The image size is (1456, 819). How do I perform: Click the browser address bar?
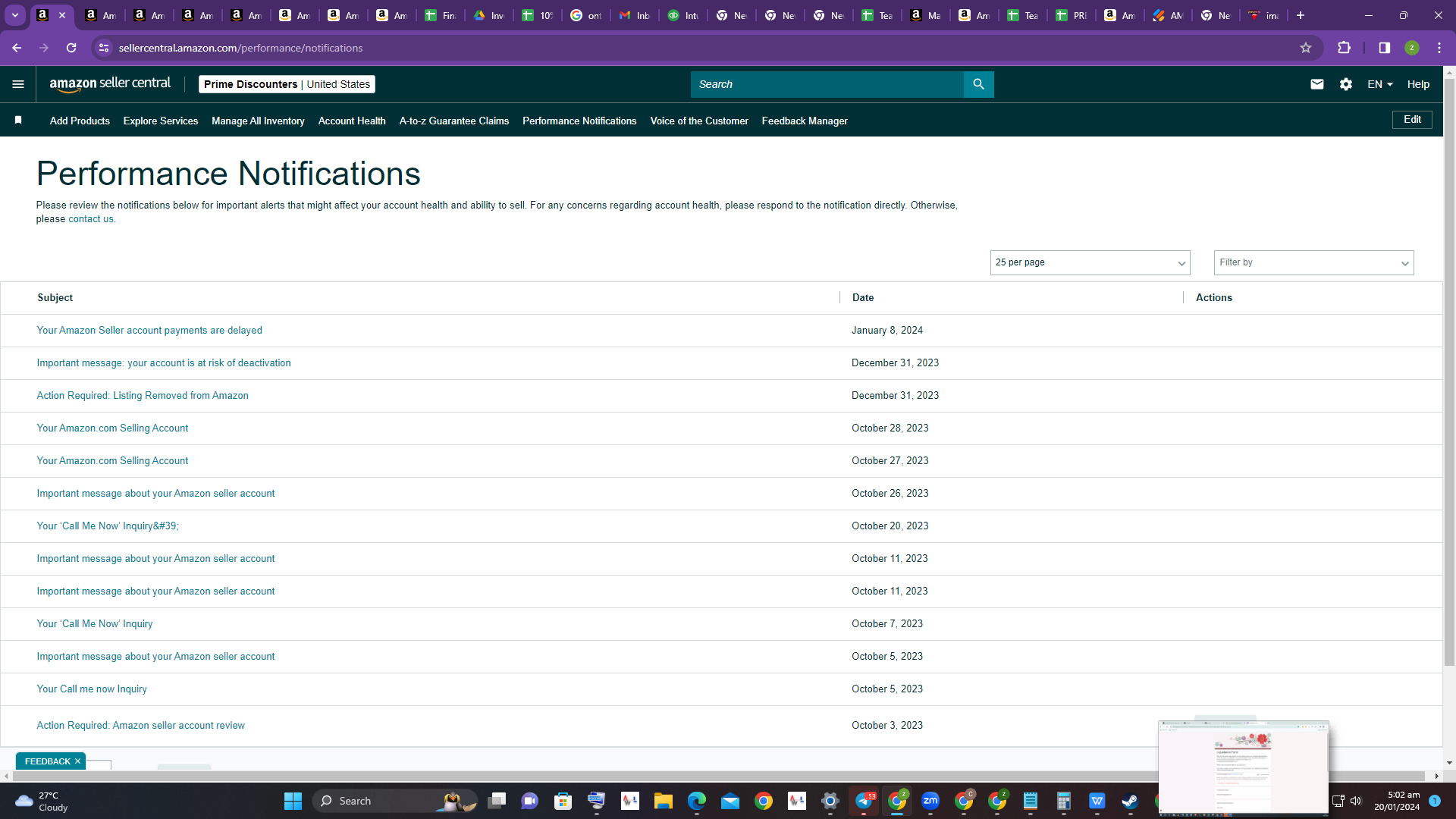(705, 48)
